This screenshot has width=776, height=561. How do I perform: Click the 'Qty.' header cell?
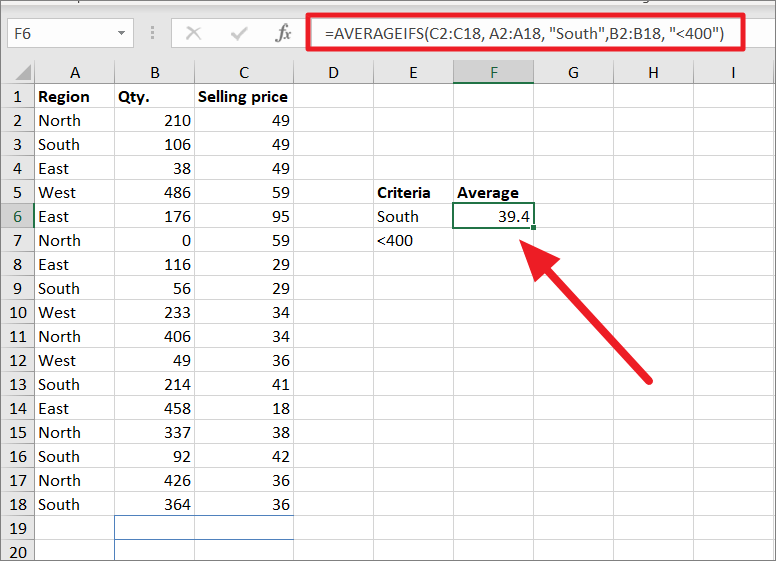154,96
